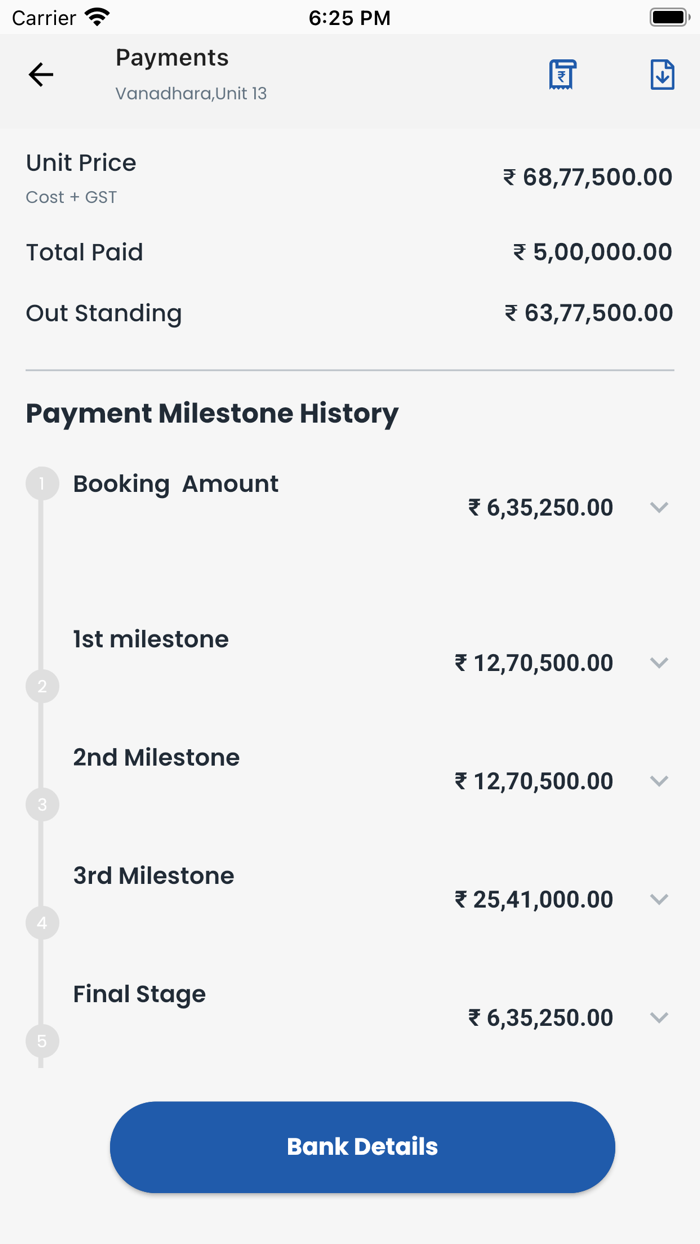Tap the battery indicator
Viewport: 700px width, 1244px height.
pos(668,16)
